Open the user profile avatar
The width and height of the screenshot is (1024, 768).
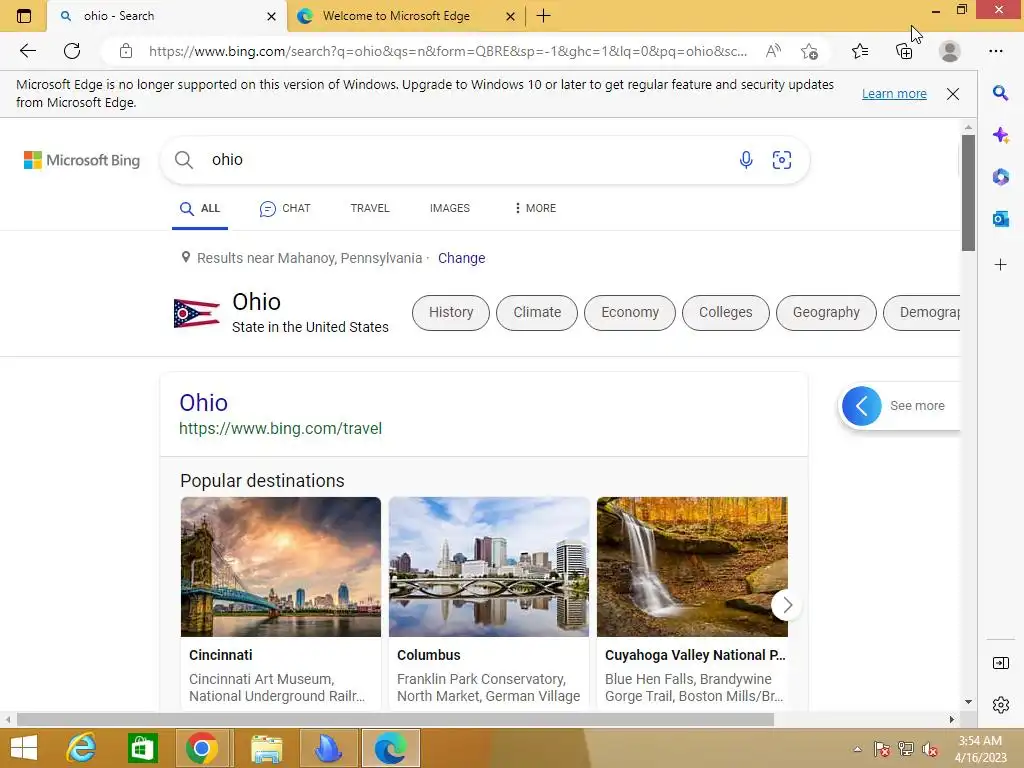click(950, 51)
